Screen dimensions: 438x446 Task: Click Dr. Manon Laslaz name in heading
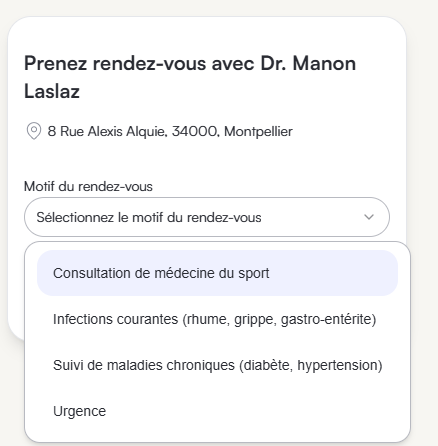pos(190,77)
